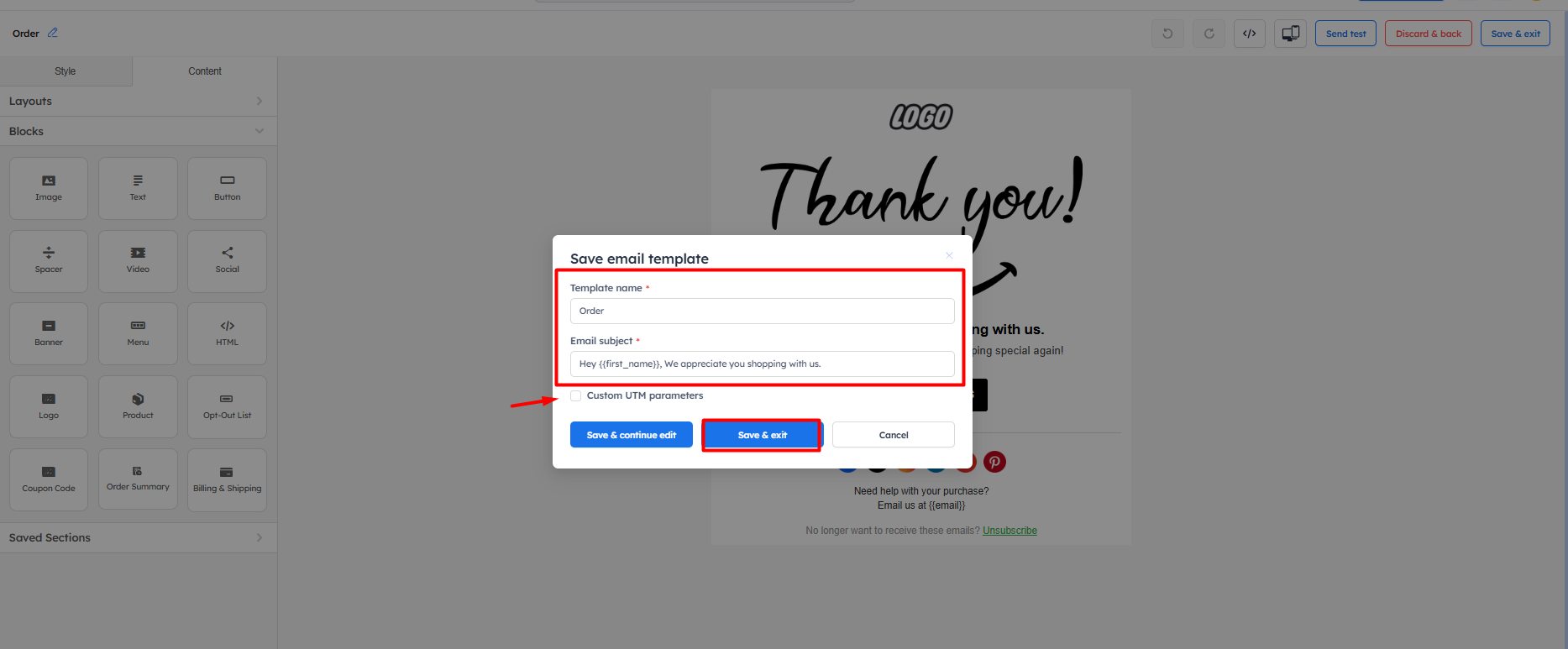Click the undo arrow icon
The image size is (1568, 649).
click(1167, 34)
